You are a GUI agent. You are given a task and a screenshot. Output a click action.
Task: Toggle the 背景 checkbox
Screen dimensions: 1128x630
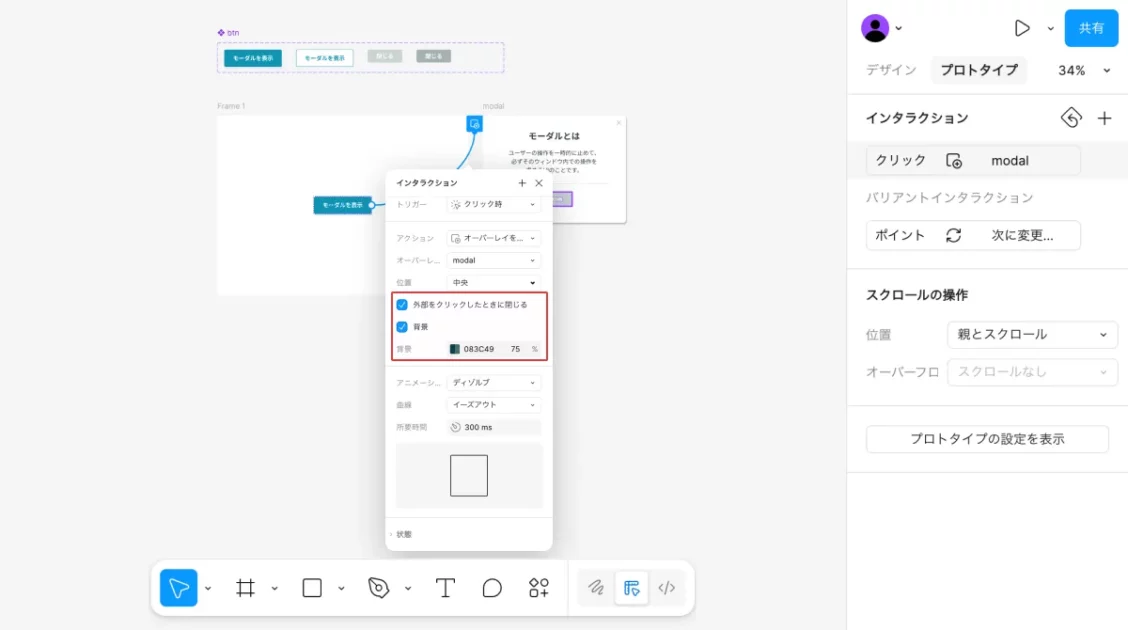(402, 327)
